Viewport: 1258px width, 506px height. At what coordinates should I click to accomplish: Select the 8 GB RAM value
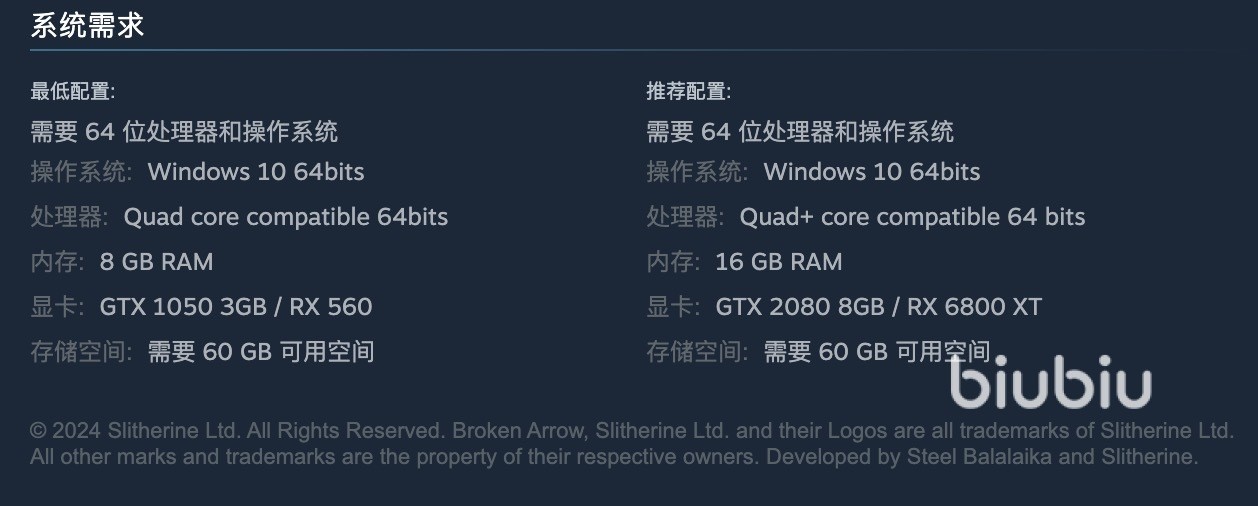(x=156, y=262)
